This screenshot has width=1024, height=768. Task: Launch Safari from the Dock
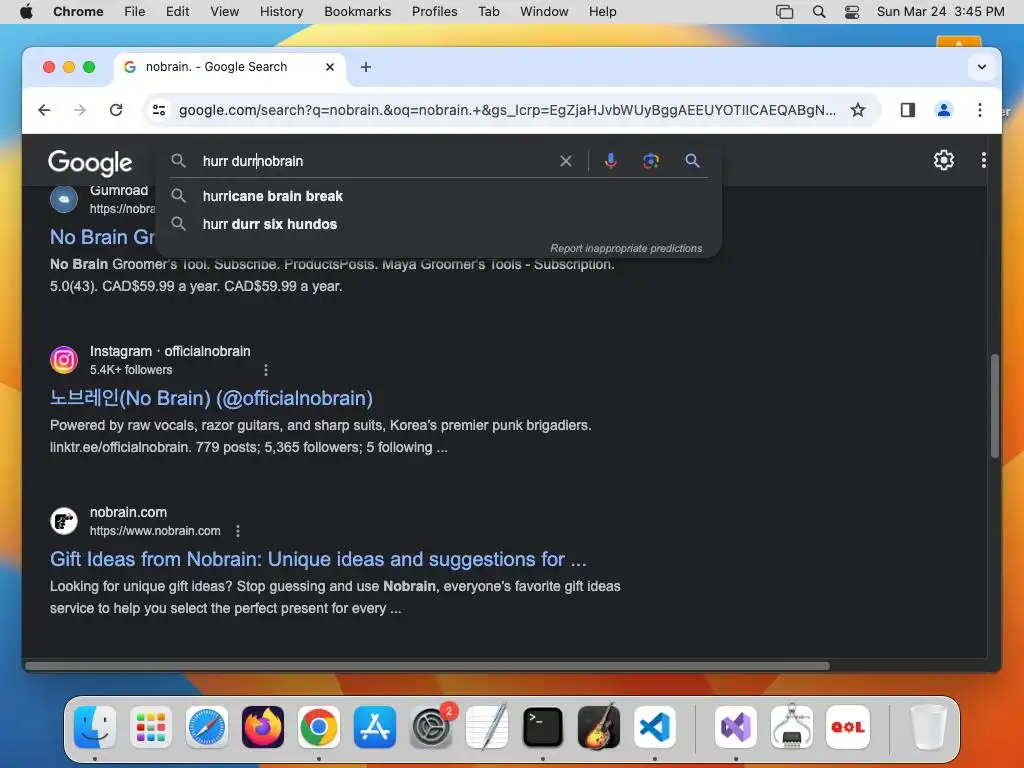click(x=207, y=726)
